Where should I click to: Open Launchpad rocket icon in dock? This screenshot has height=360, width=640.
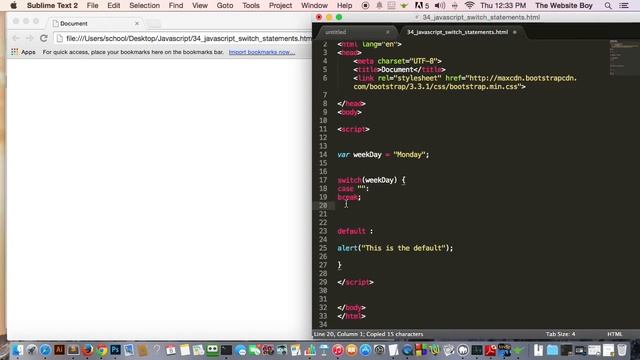click(x=31, y=349)
